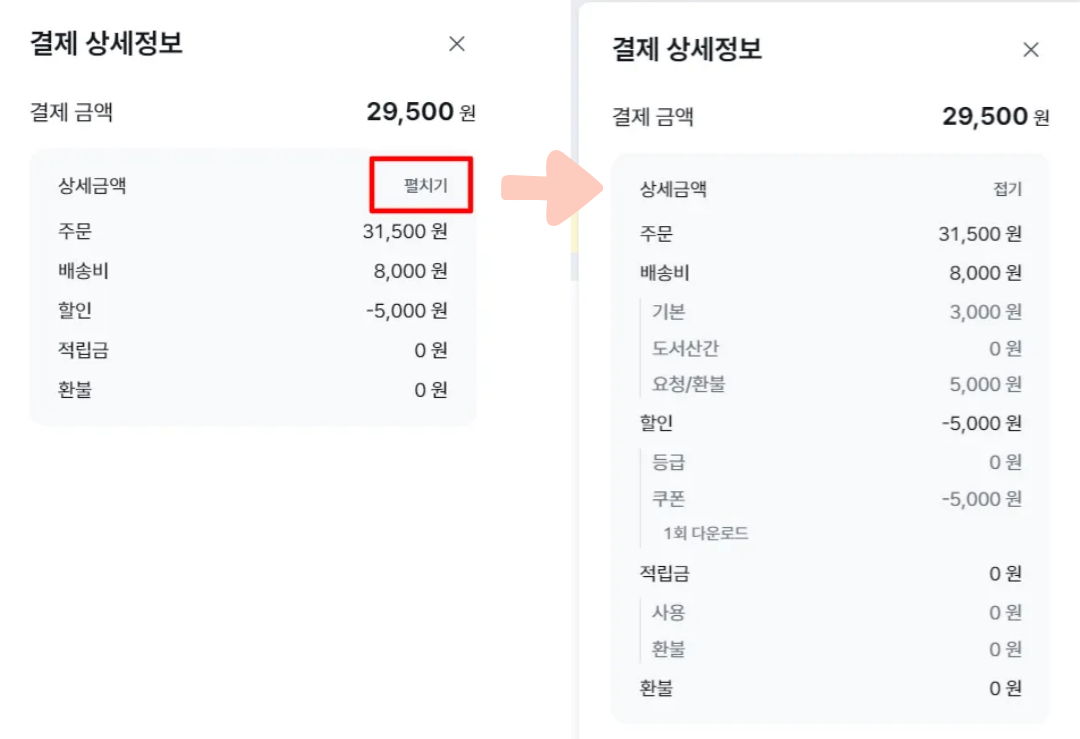Screen dimensions: 1080x739
Task: Click the 3,000 원 basic shipping amount
Action: pyautogui.click(x=985, y=312)
